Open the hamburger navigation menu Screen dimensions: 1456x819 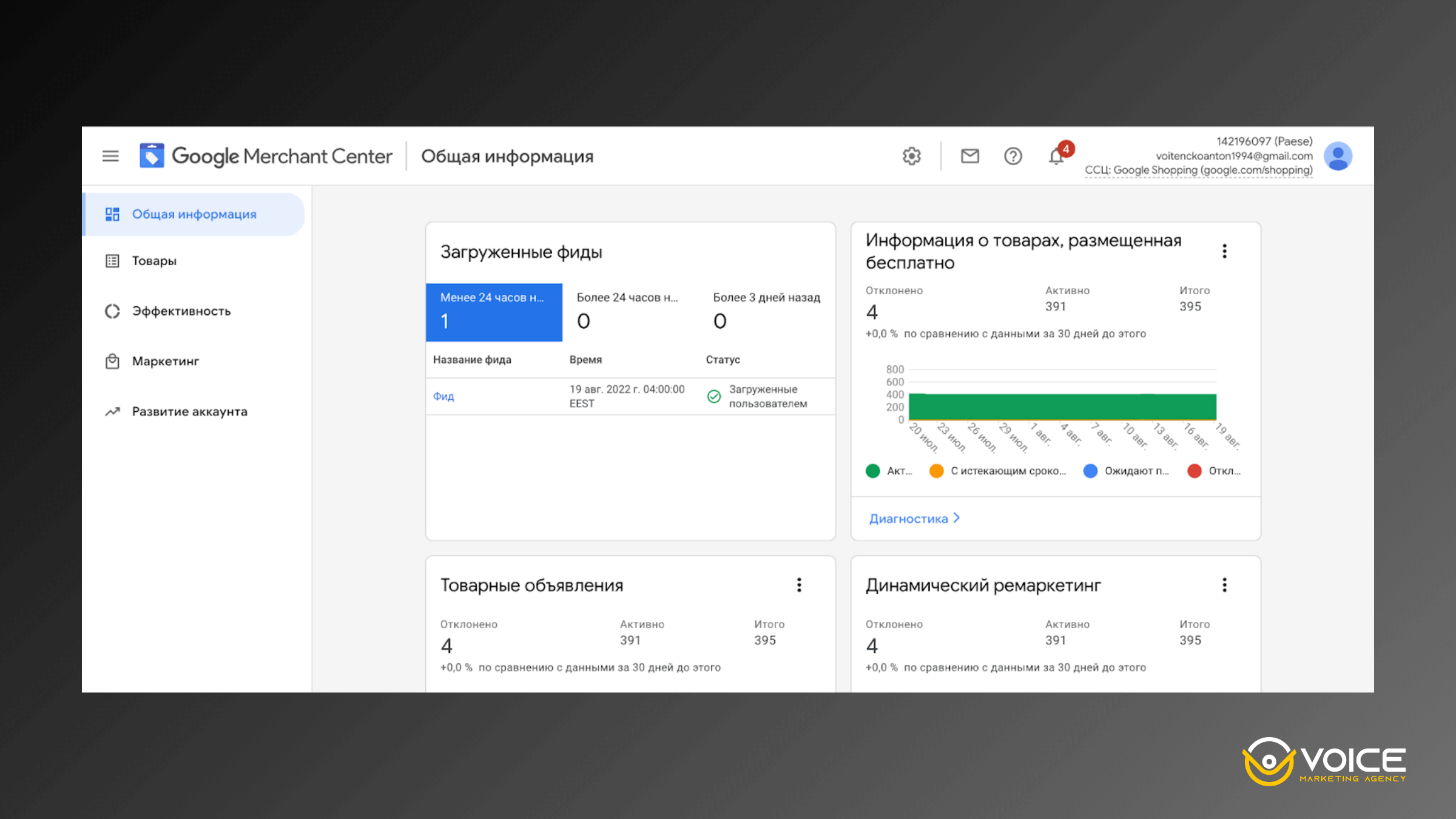click(x=110, y=156)
